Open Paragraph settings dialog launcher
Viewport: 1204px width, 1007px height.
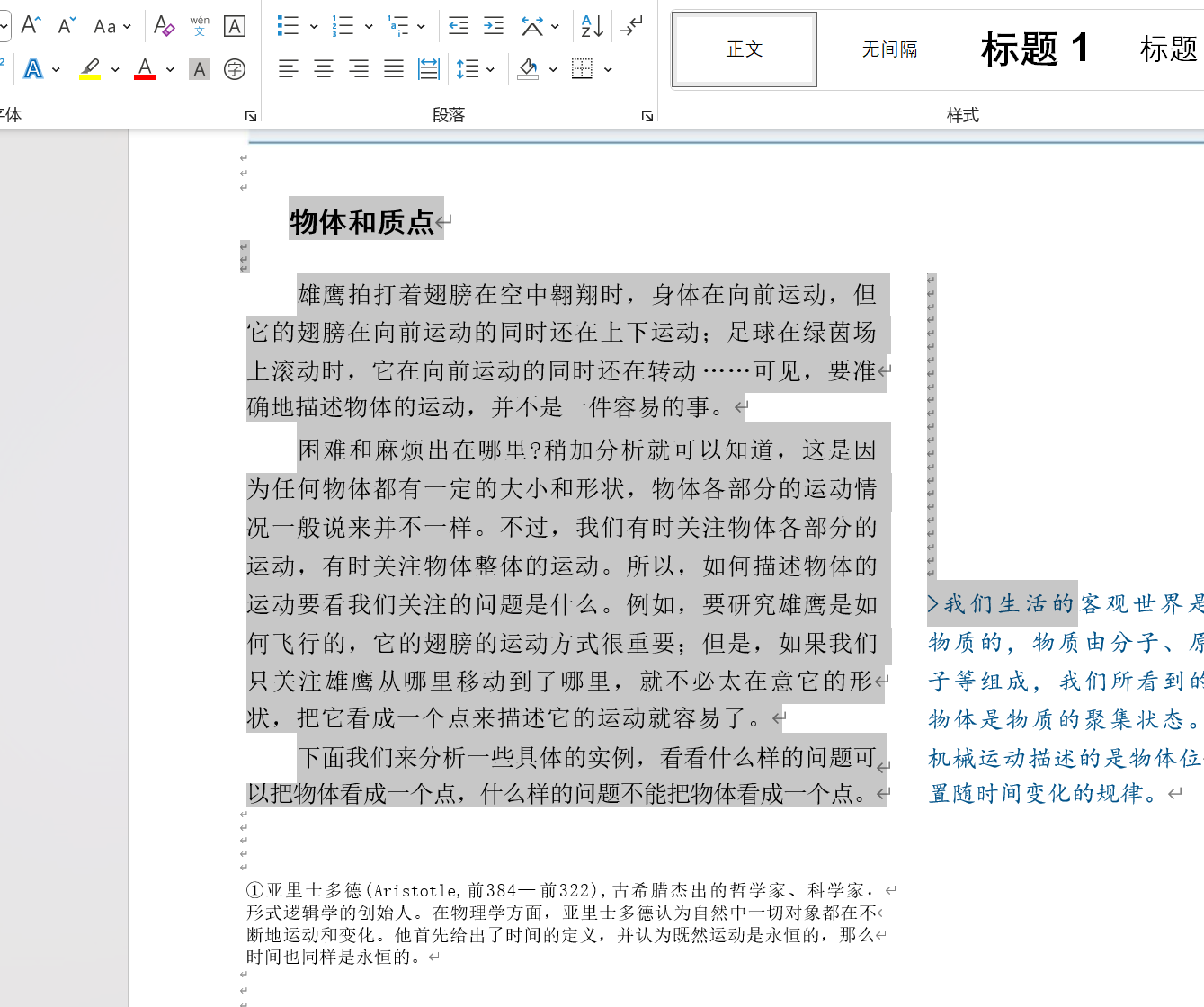click(x=647, y=116)
